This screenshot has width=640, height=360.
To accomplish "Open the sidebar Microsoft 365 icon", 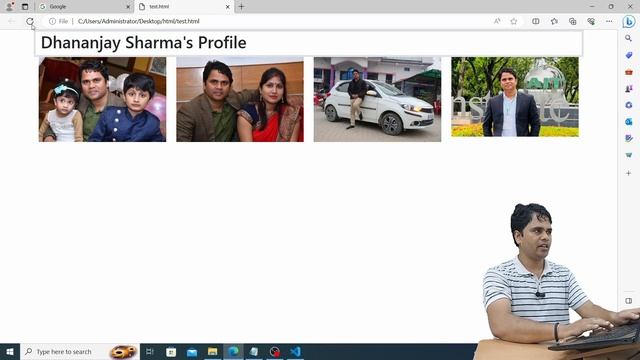I will point(629,105).
